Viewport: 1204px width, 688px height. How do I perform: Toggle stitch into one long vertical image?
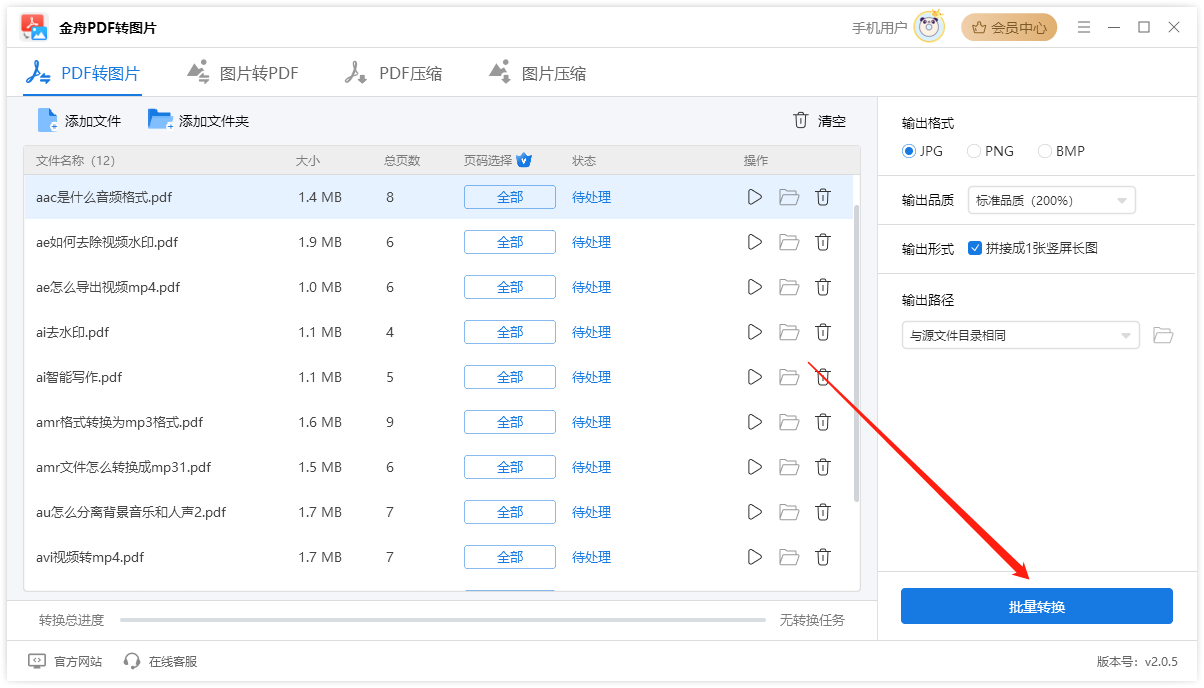pyautogui.click(x=975, y=248)
